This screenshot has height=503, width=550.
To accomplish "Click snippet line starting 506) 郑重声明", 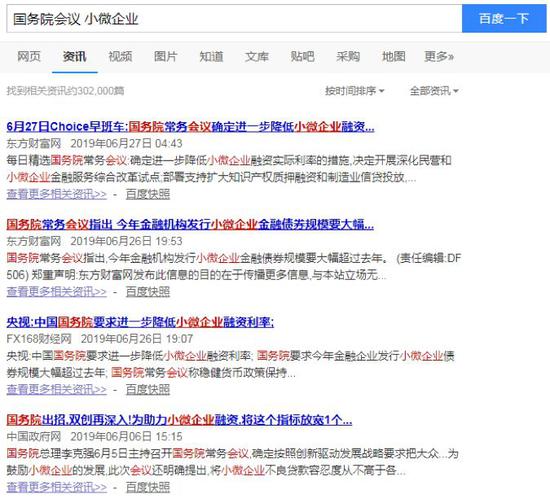I will [x=196, y=275].
